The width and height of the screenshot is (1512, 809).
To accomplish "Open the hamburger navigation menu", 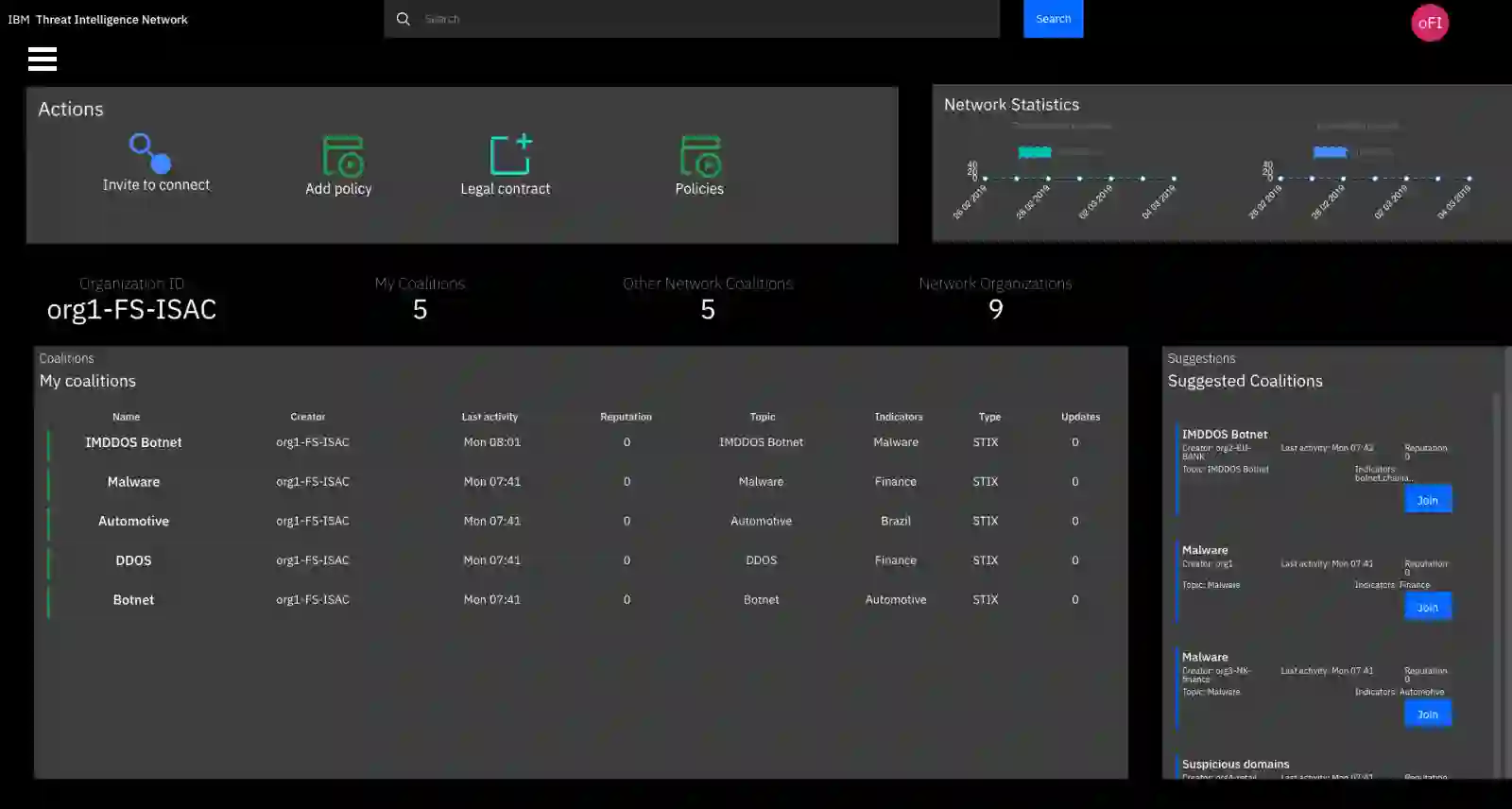I will 43,60.
